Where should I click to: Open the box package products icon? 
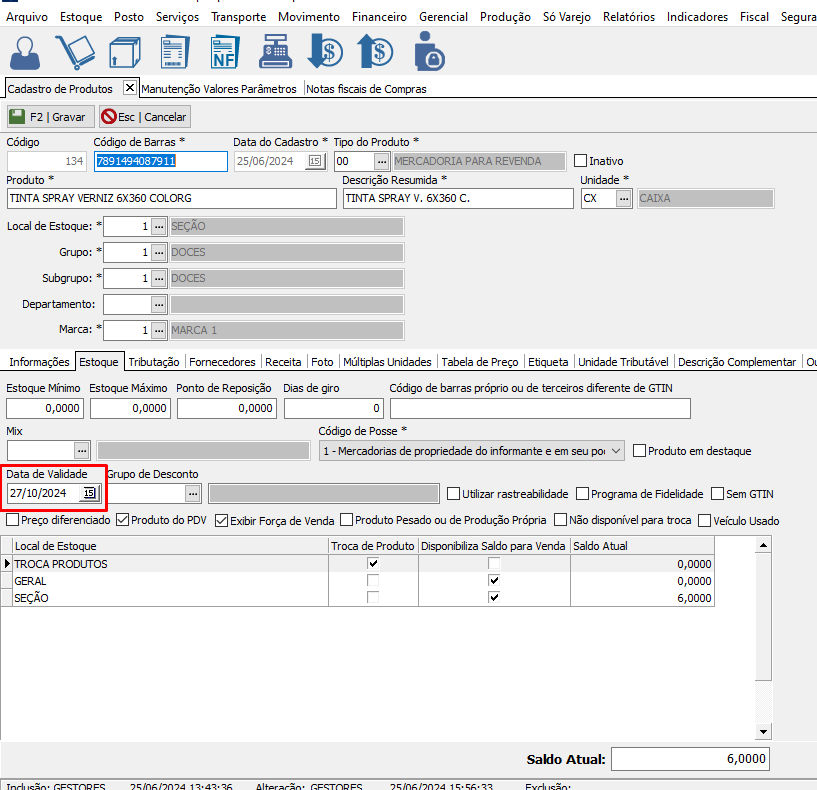coord(125,51)
